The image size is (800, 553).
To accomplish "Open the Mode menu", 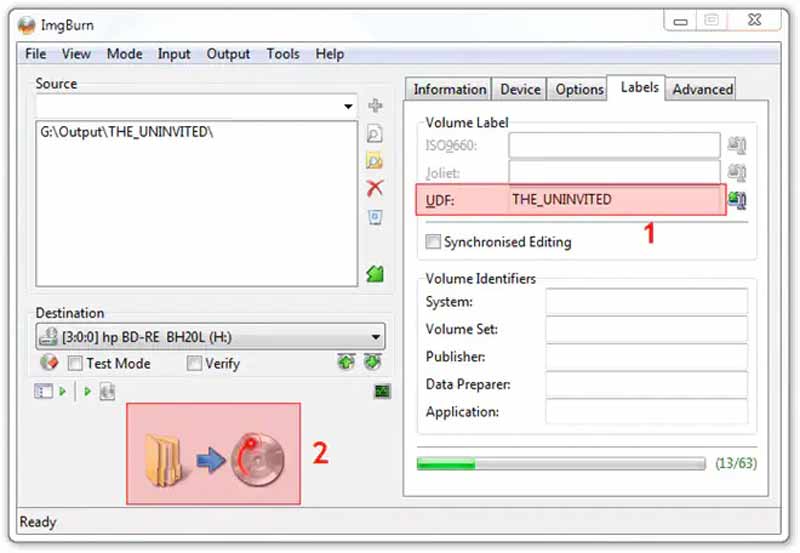I will 125,54.
